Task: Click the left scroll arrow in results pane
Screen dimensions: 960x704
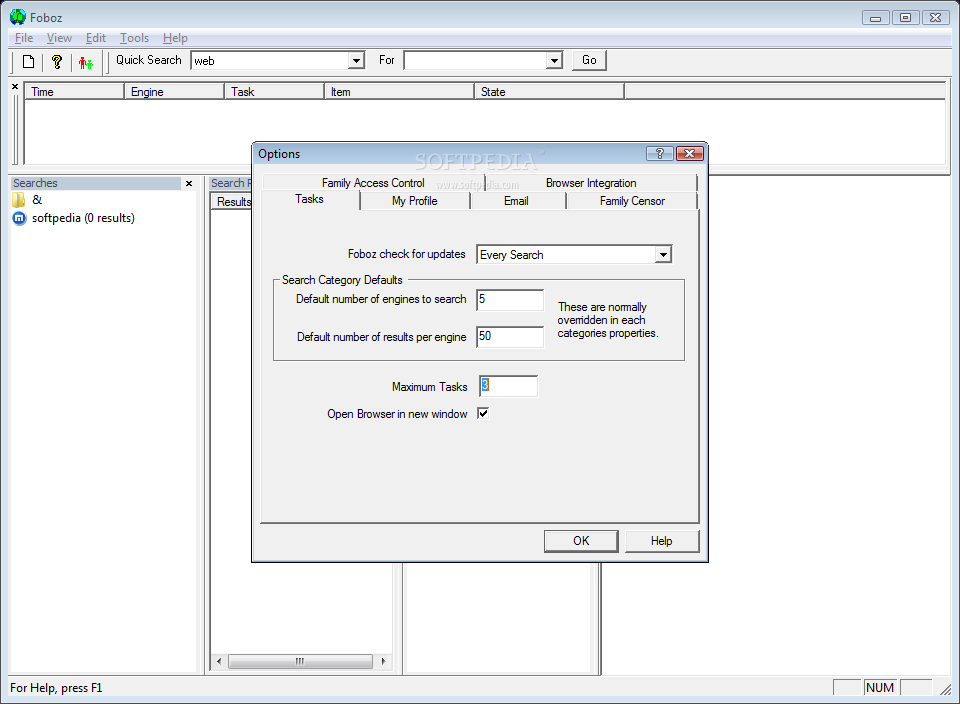Action: [x=219, y=661]
